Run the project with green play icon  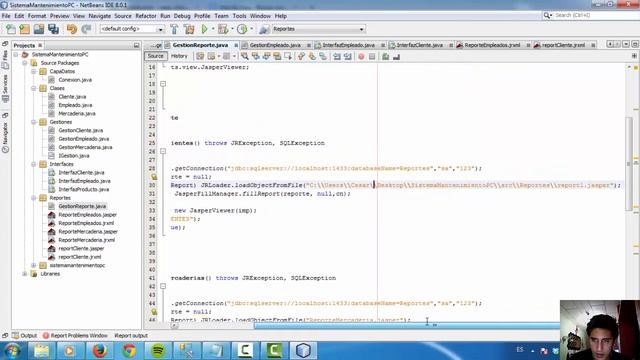[204, 29]
